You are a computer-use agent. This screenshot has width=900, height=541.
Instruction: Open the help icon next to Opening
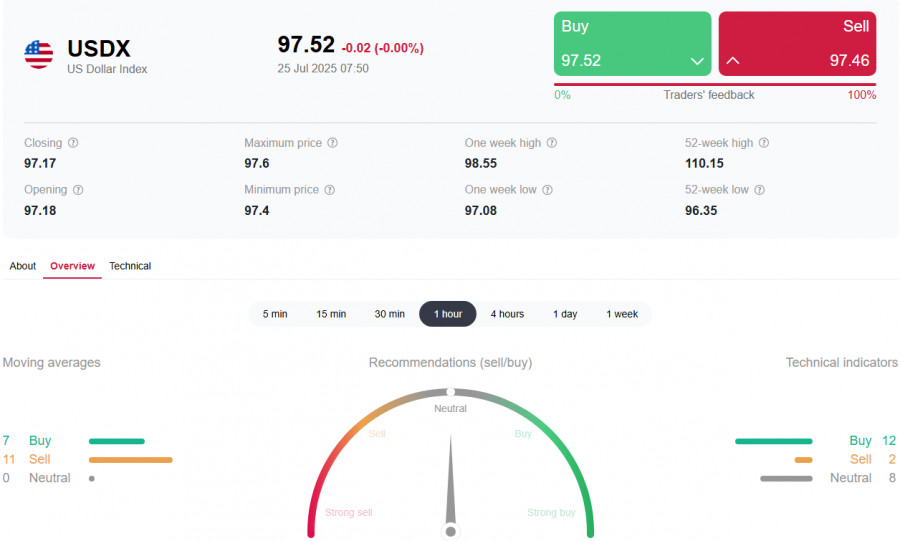(78, 190)
